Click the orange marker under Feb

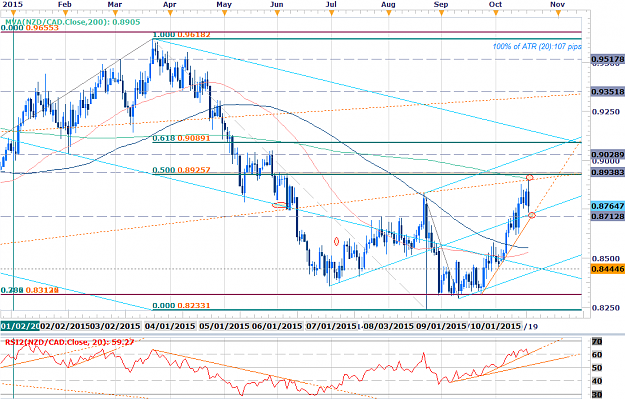pyautogui.click(x=65, y=13)
